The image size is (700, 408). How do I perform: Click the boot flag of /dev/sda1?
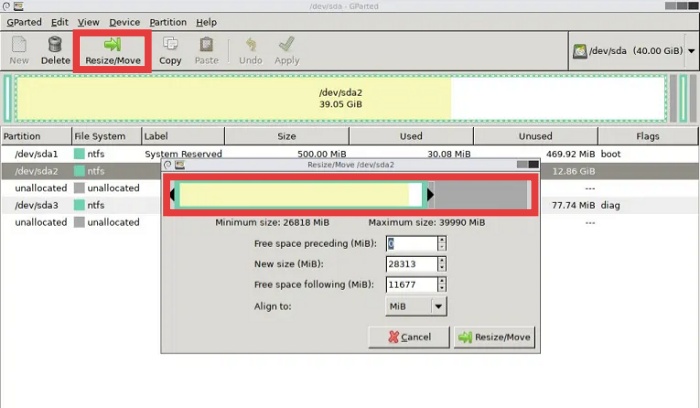click(610, 154)
